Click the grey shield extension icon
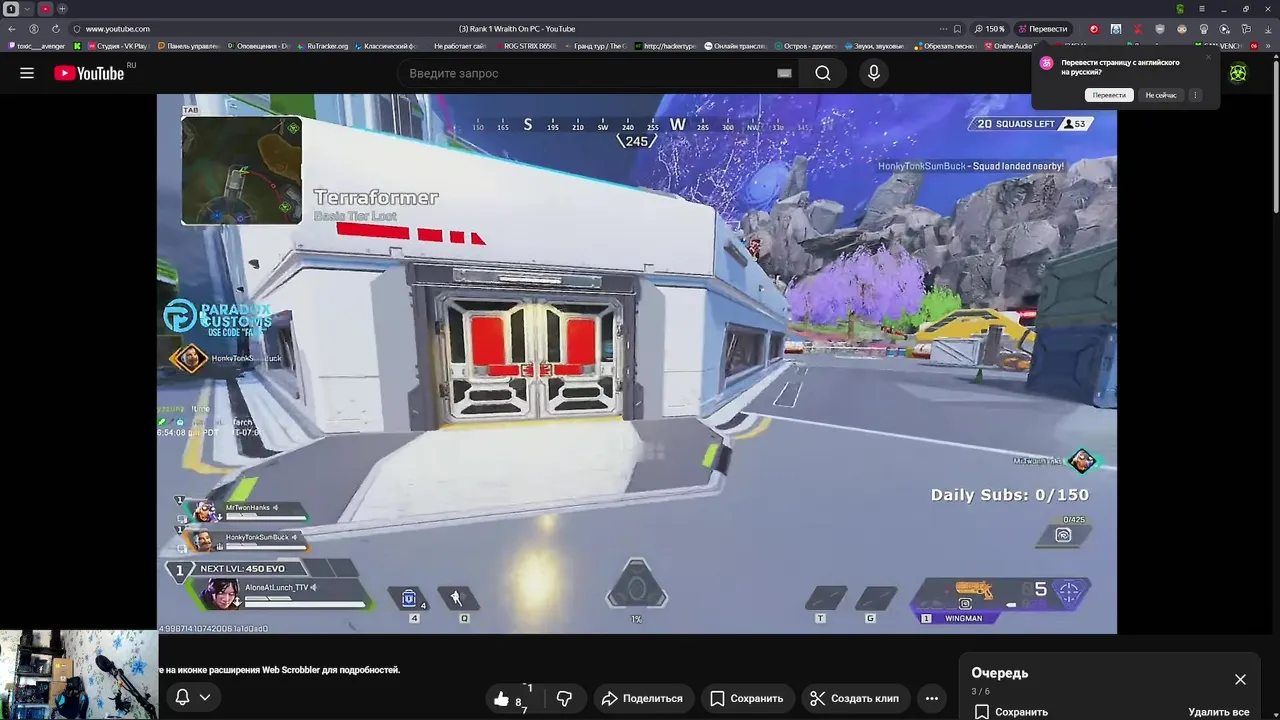 [x=1159, y=29]
